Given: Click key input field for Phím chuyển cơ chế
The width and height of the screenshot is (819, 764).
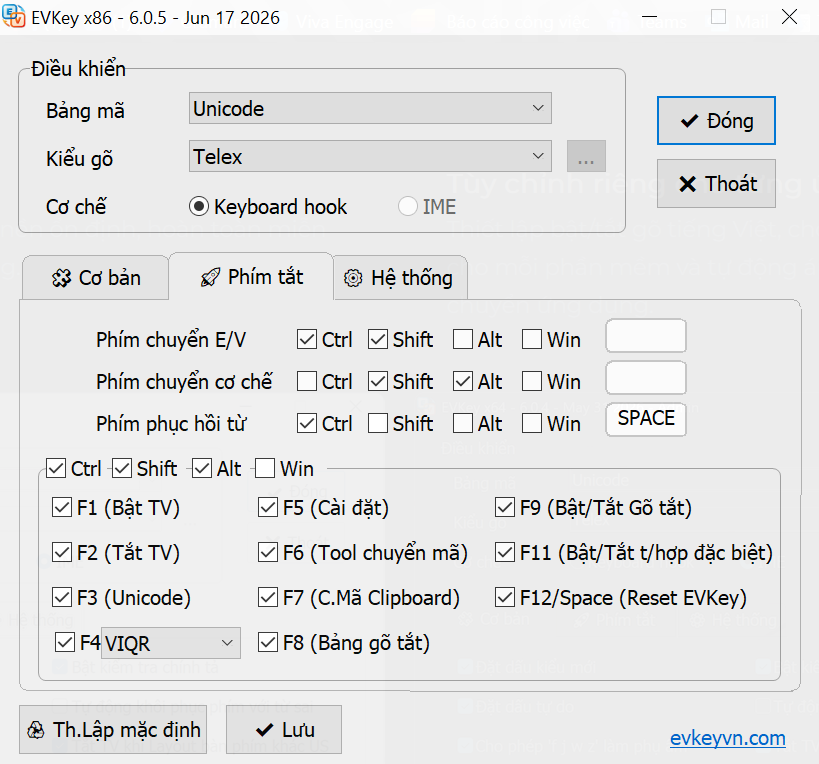Looking at the screenshot, I should click(x=646, y=378).
